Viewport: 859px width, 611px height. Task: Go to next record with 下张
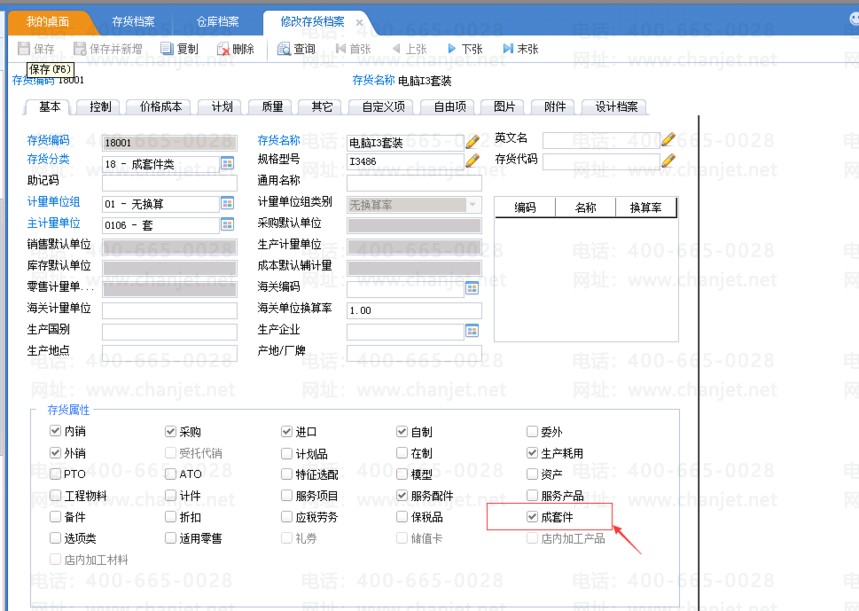coord(465,49)
